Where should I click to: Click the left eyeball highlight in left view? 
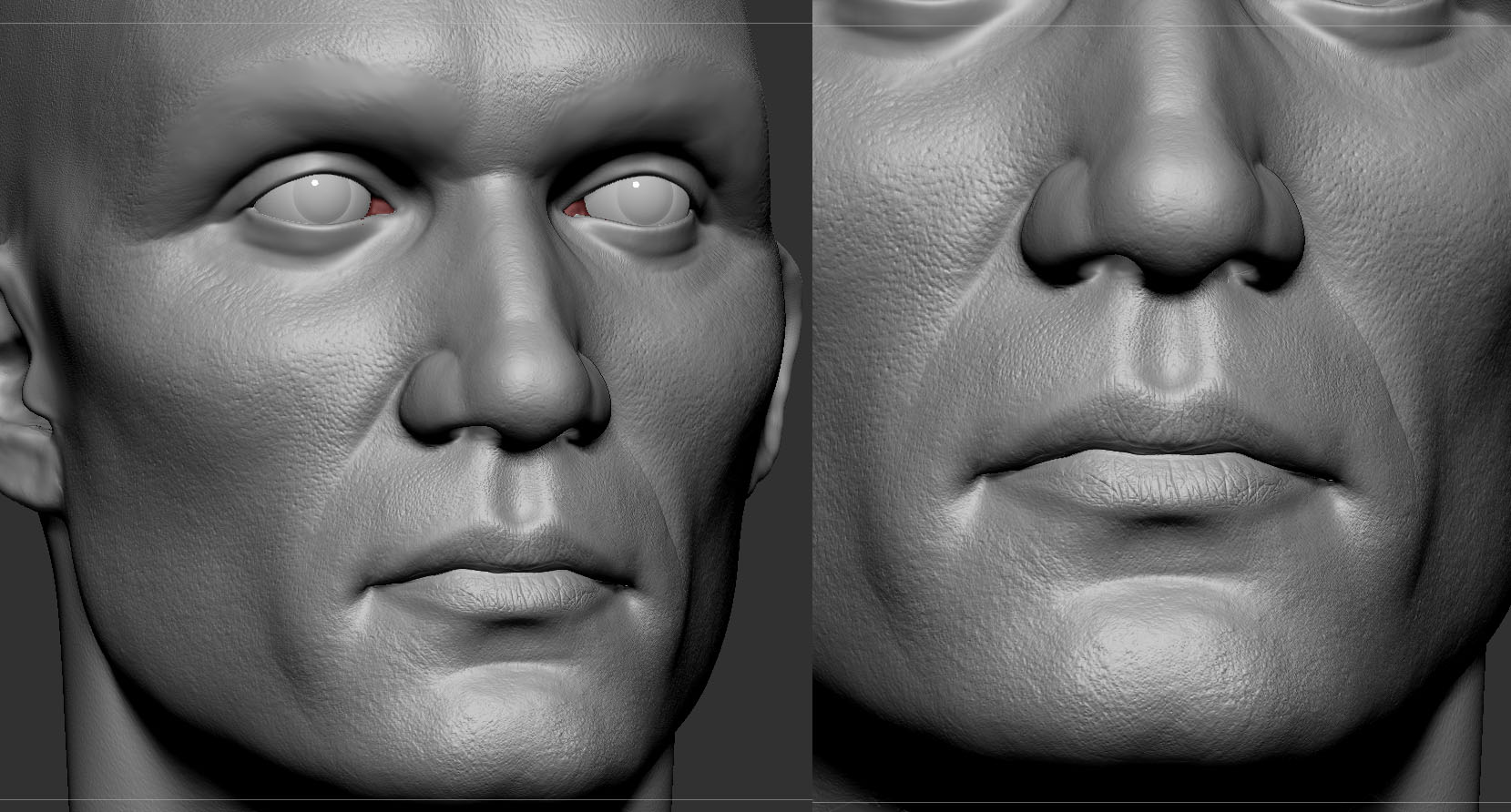[315, 182]
